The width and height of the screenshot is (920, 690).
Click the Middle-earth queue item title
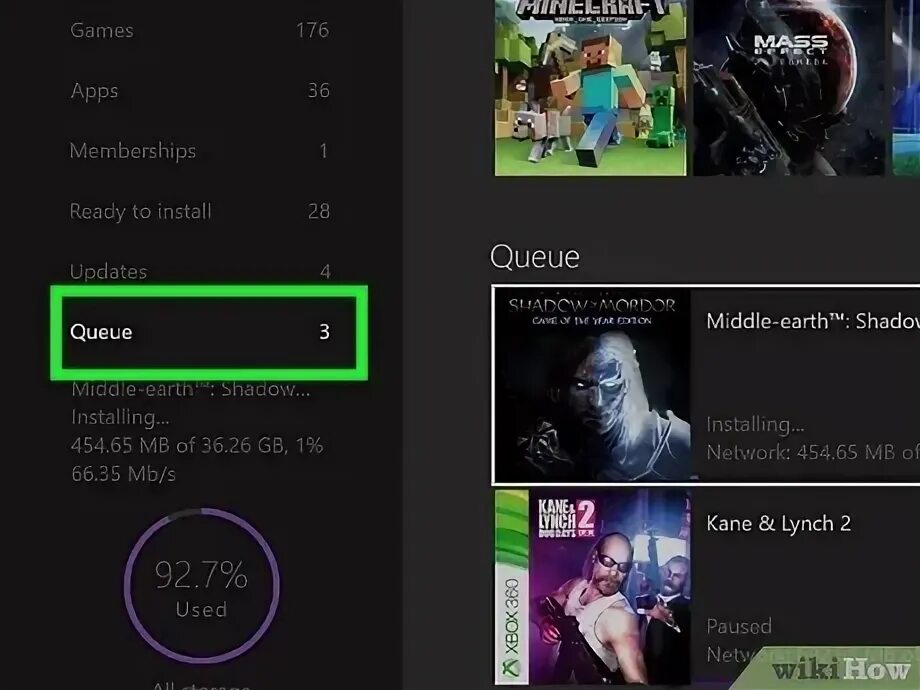(x=813, y=321)
